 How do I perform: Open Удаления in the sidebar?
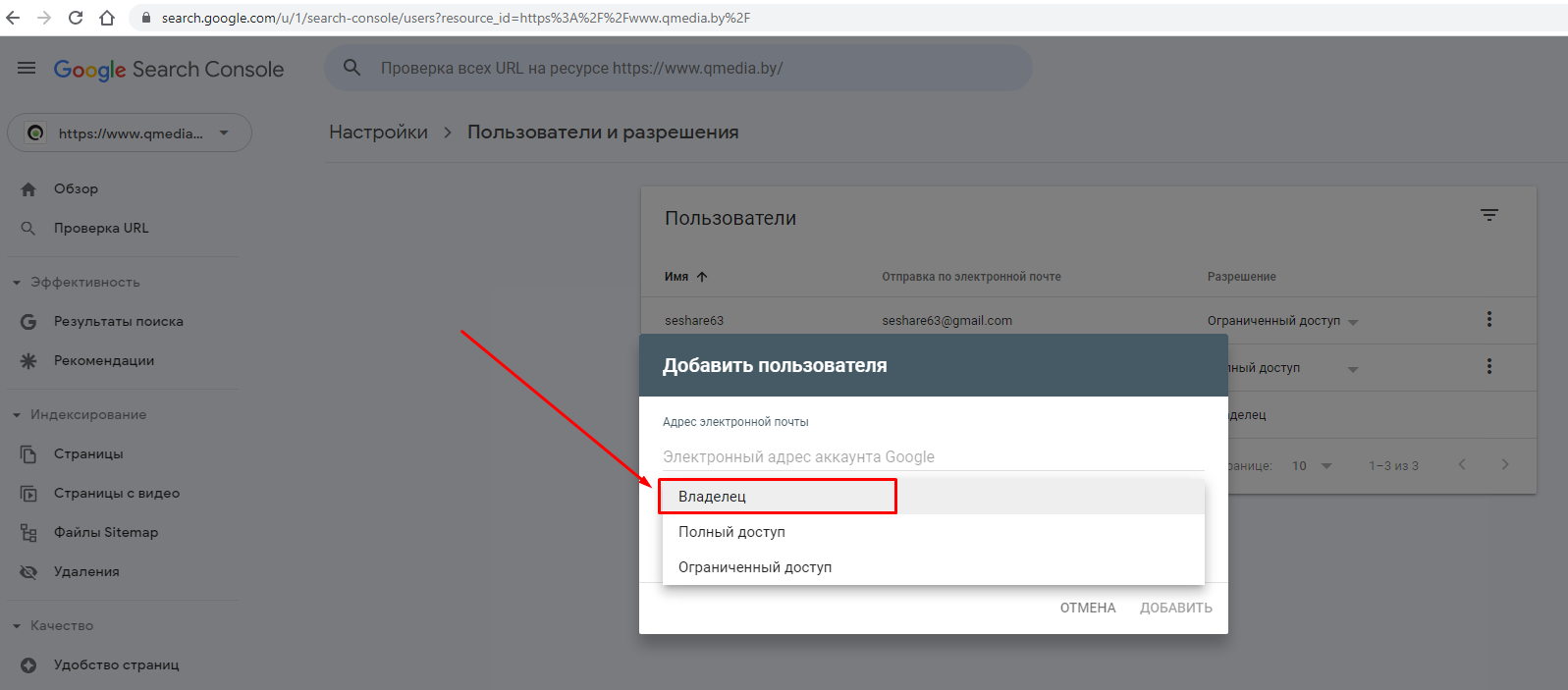[86, 571]
